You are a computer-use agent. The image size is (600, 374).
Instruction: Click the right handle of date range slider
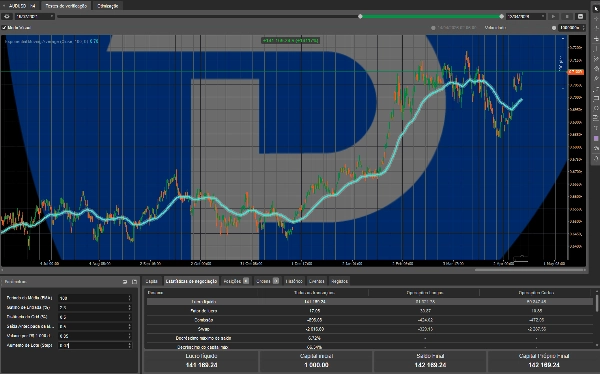click(x=501, y=16)
